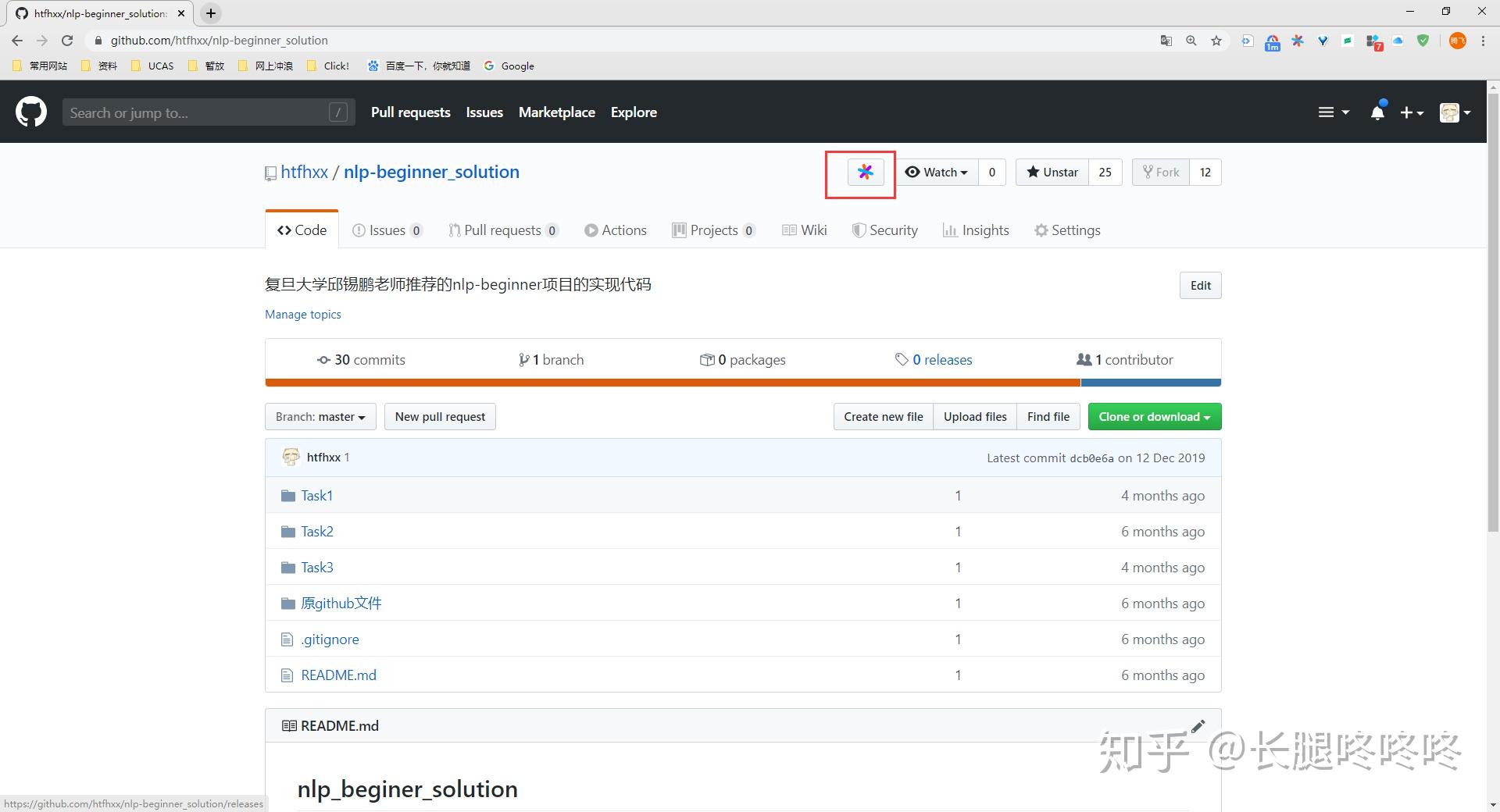Bookmark this page with star icon
Screen dimensions: 1500x812
click(1216, 41)
